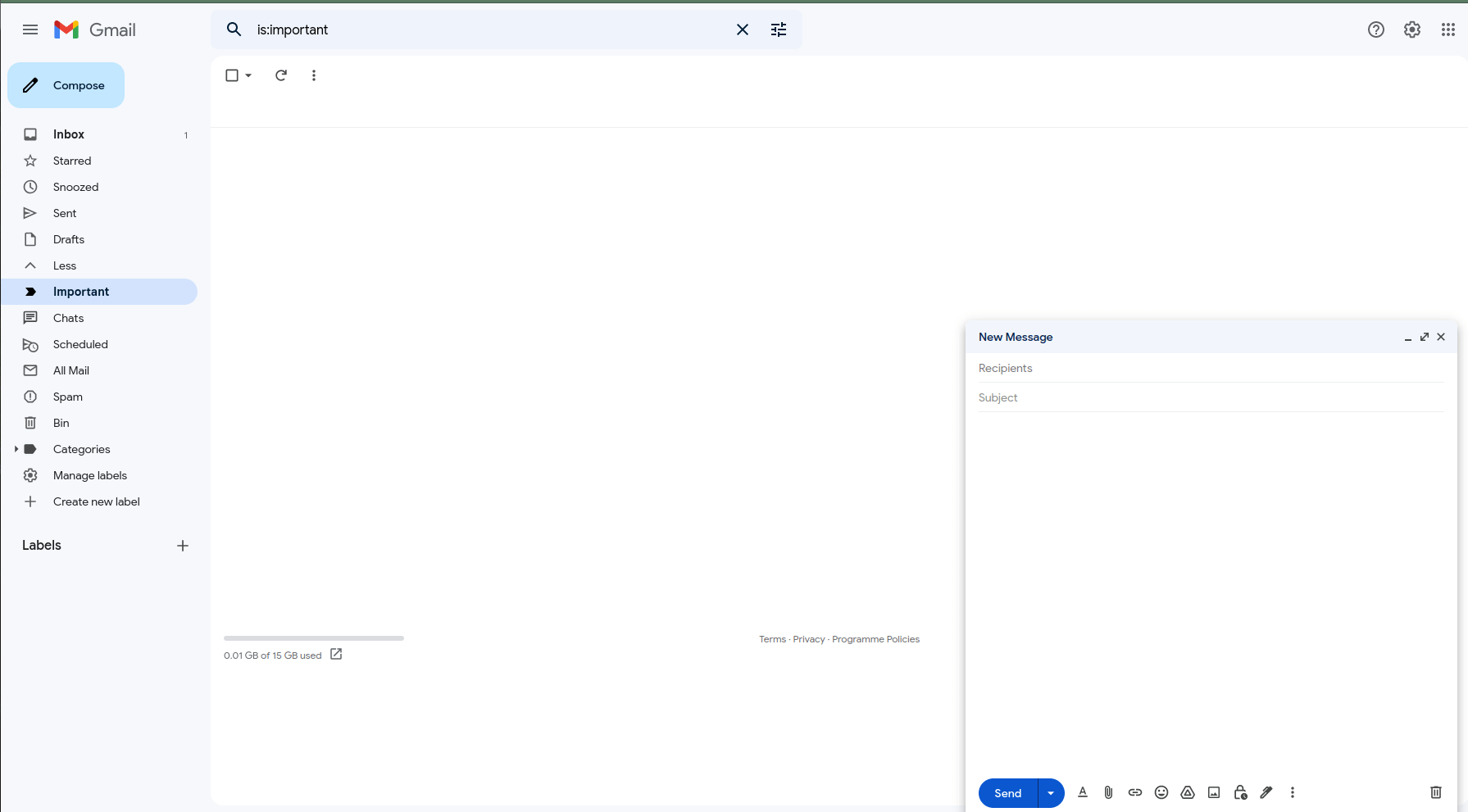The height and width of the screenshot is (812, 1468).
Task: Clear the search query with the X
Action: (x=742, y=29)
